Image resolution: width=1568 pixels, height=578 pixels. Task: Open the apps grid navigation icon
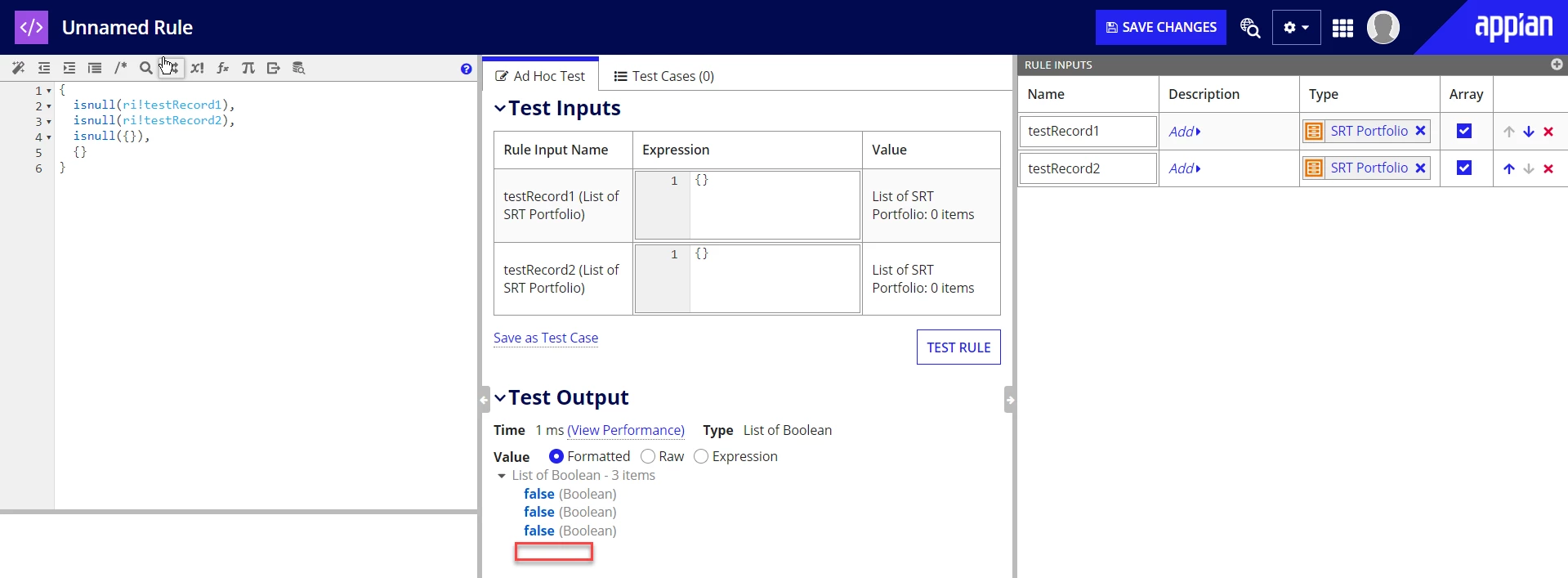[x=1342, y=28]
